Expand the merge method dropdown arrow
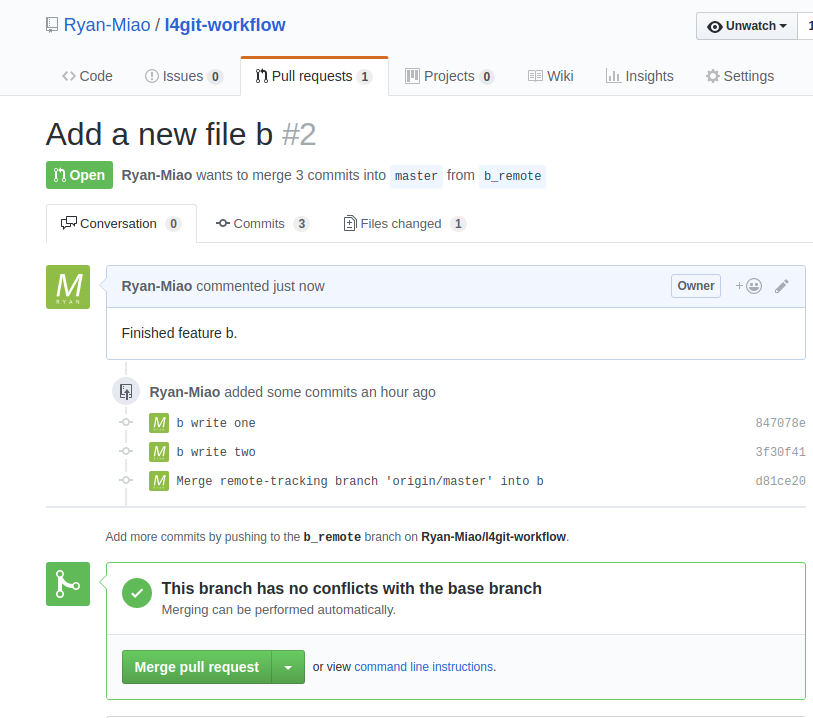 [288, 667]
